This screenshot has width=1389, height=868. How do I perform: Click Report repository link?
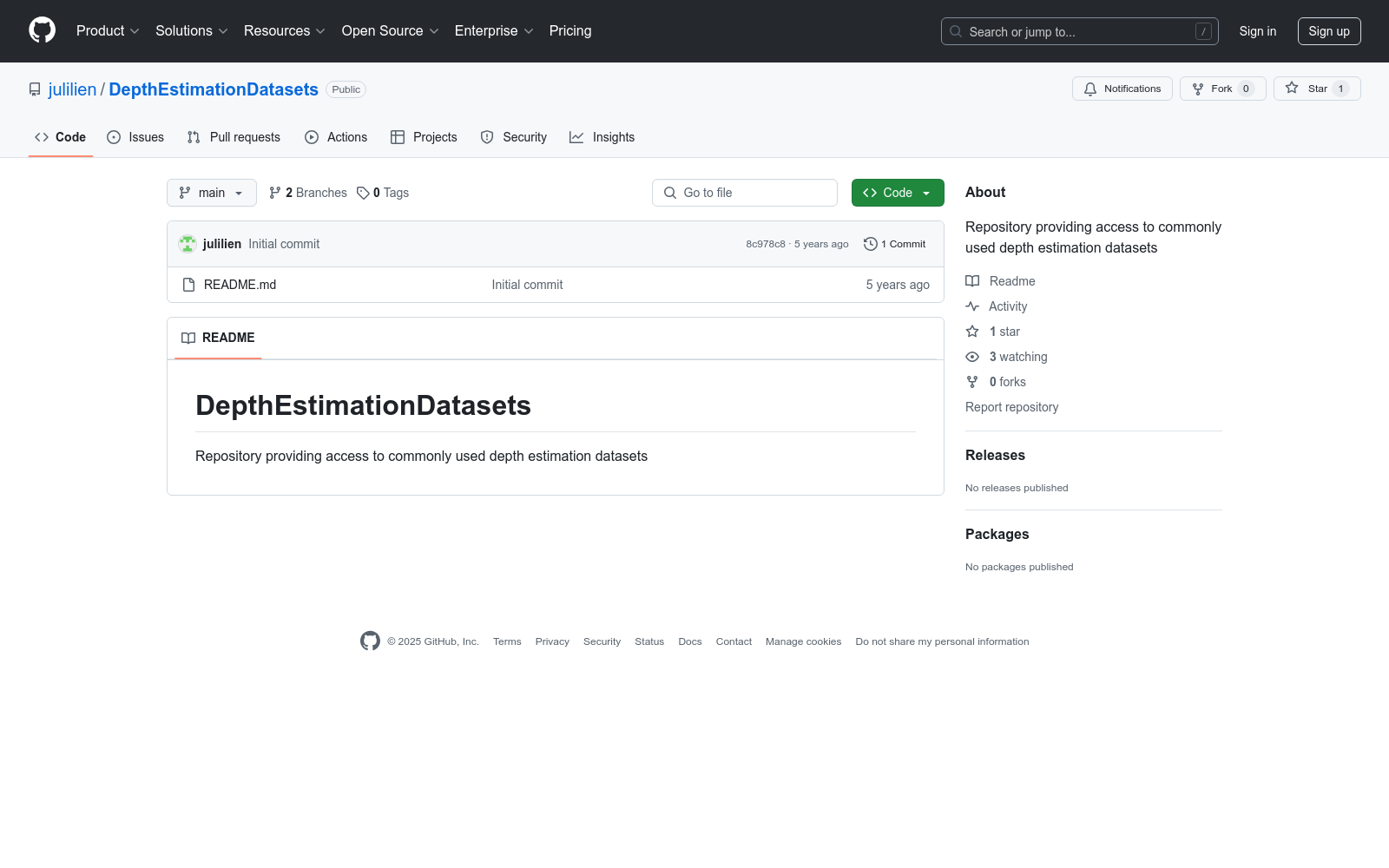point(1011,407)
